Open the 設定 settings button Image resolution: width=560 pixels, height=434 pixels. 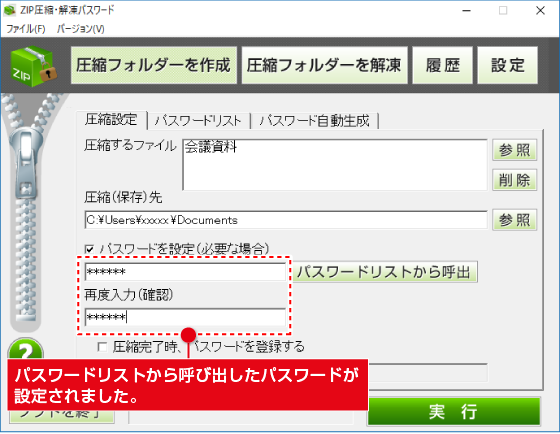(x=508, y=65)
